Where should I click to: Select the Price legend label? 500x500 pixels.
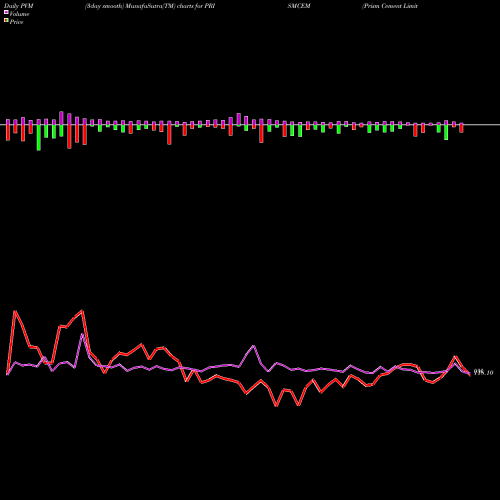[16, 22]
